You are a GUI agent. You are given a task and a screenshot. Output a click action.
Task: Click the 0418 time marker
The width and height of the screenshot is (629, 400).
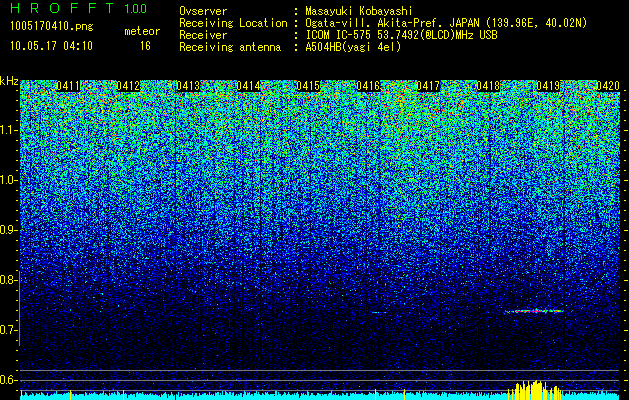[488, 86]
